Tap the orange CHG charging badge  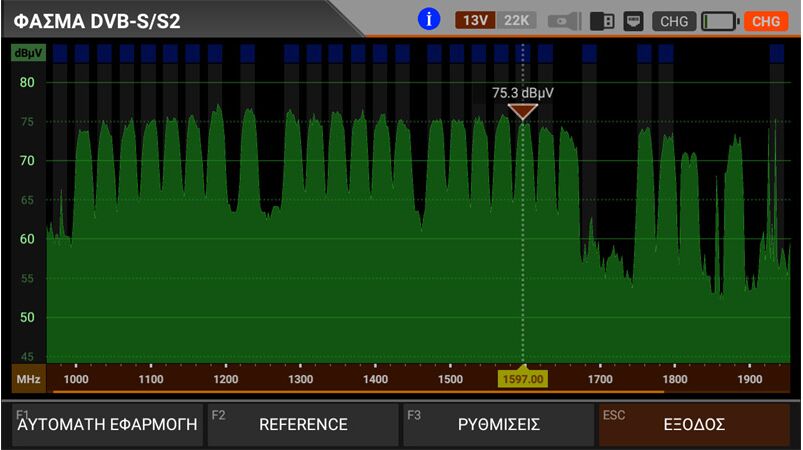click(x=766, y=22)
